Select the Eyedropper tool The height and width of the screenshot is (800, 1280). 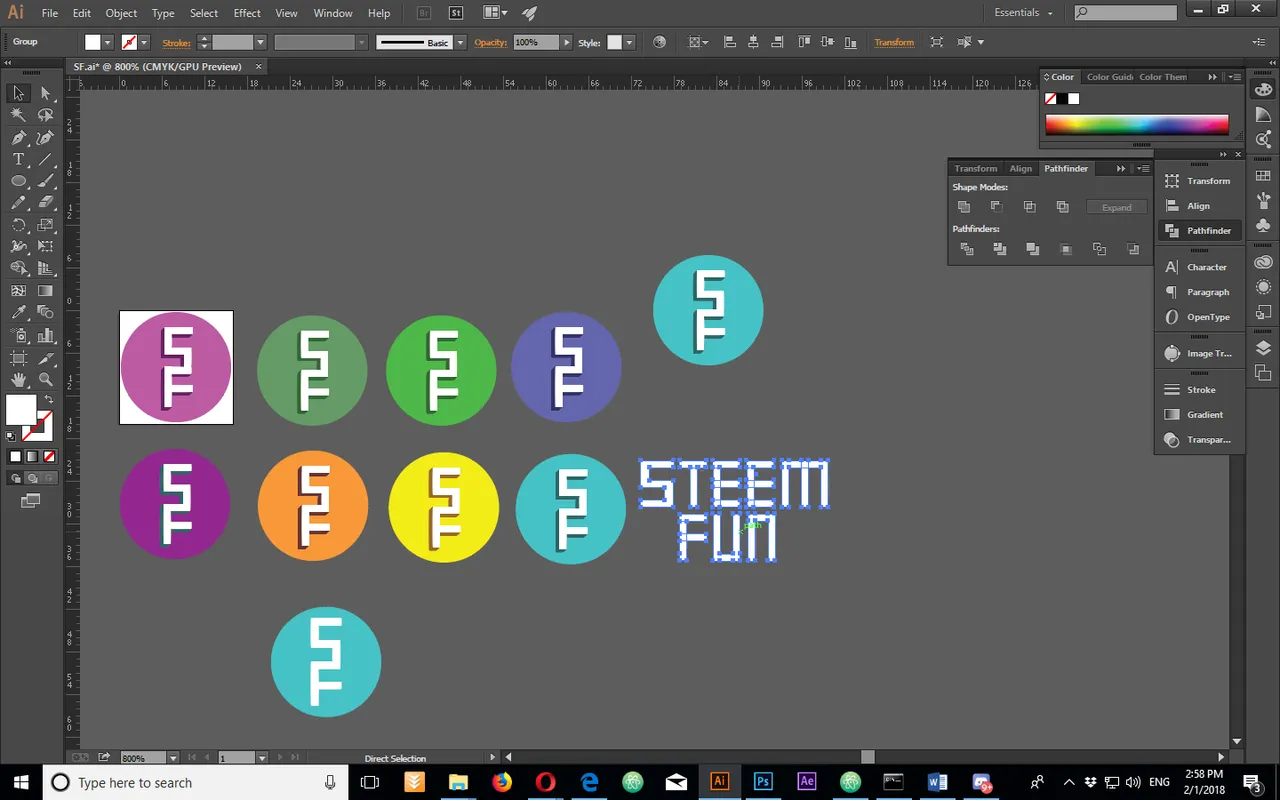point(18,313)
